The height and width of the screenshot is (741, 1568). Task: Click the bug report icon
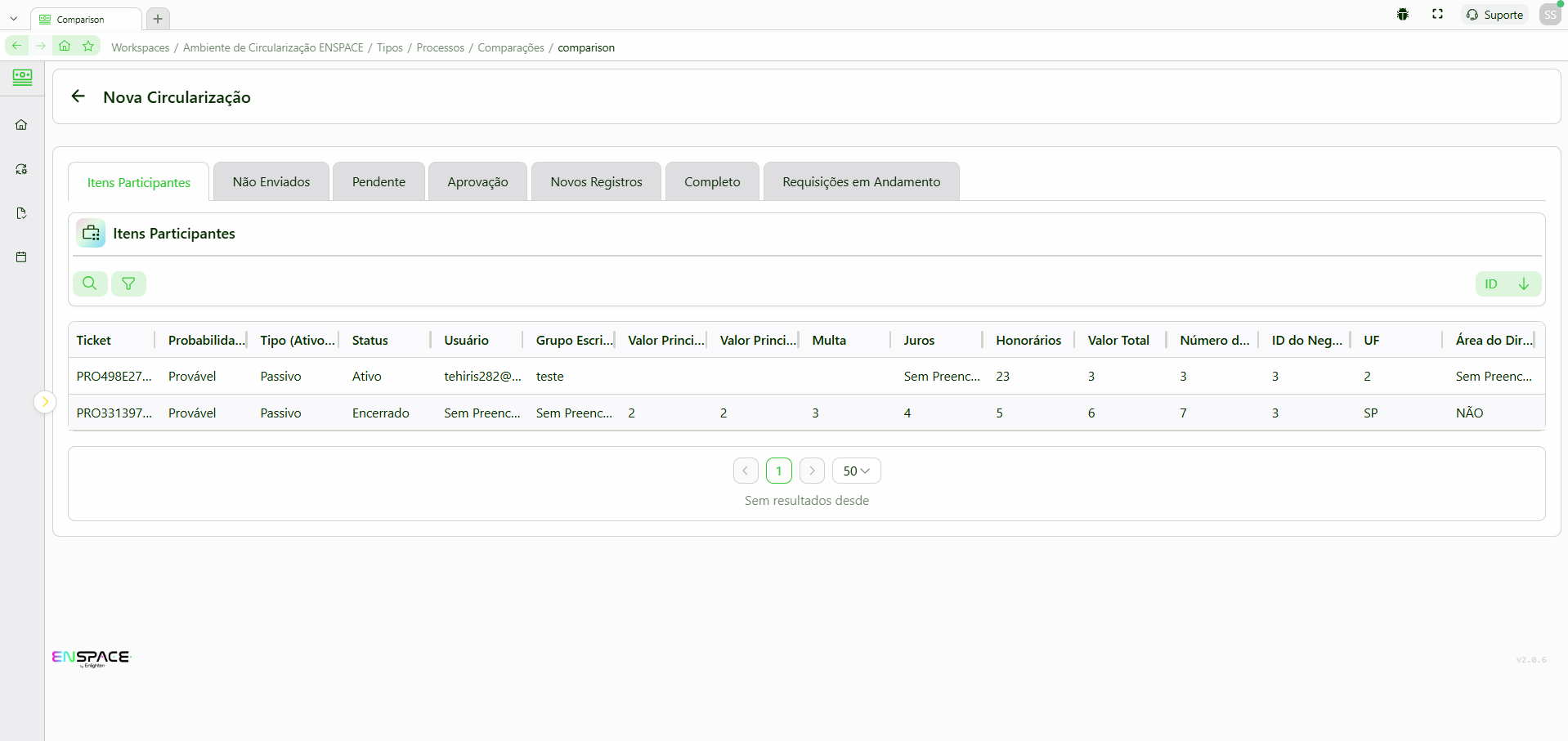click(1403, 15)
